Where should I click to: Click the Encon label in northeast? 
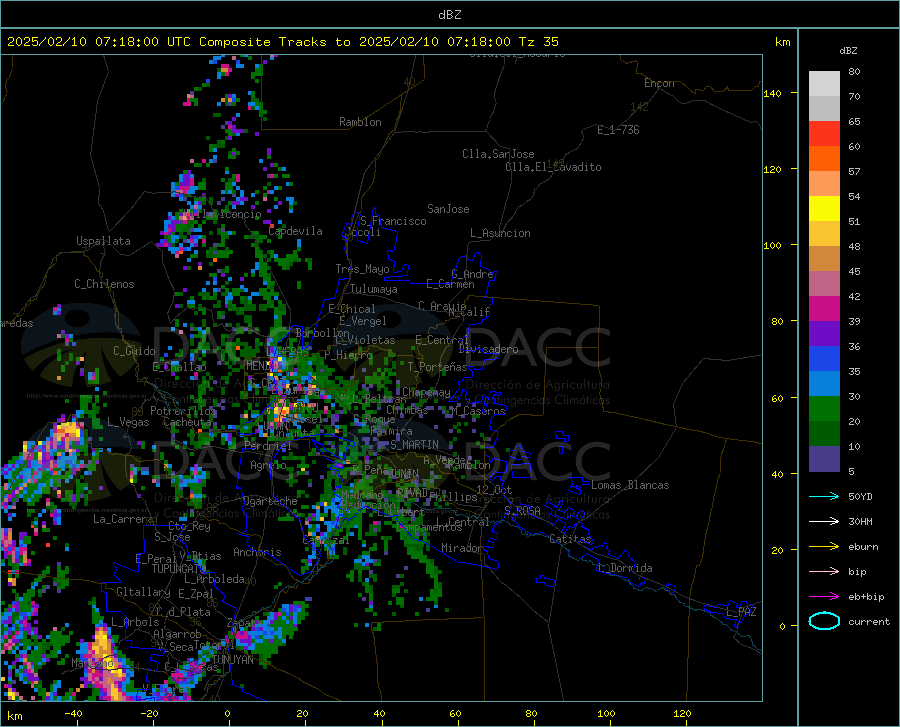pyautogui.click(x=660, y=83)
